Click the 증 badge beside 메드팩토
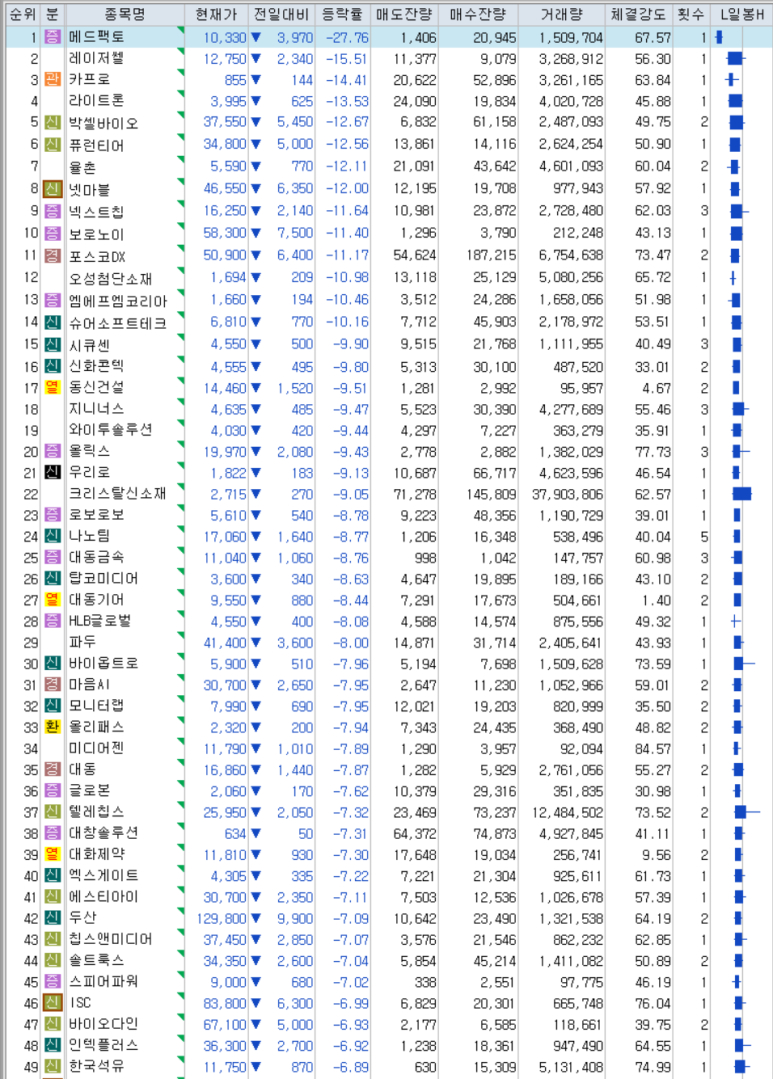The image size is (773, 1079). click(x=52, y=37)
